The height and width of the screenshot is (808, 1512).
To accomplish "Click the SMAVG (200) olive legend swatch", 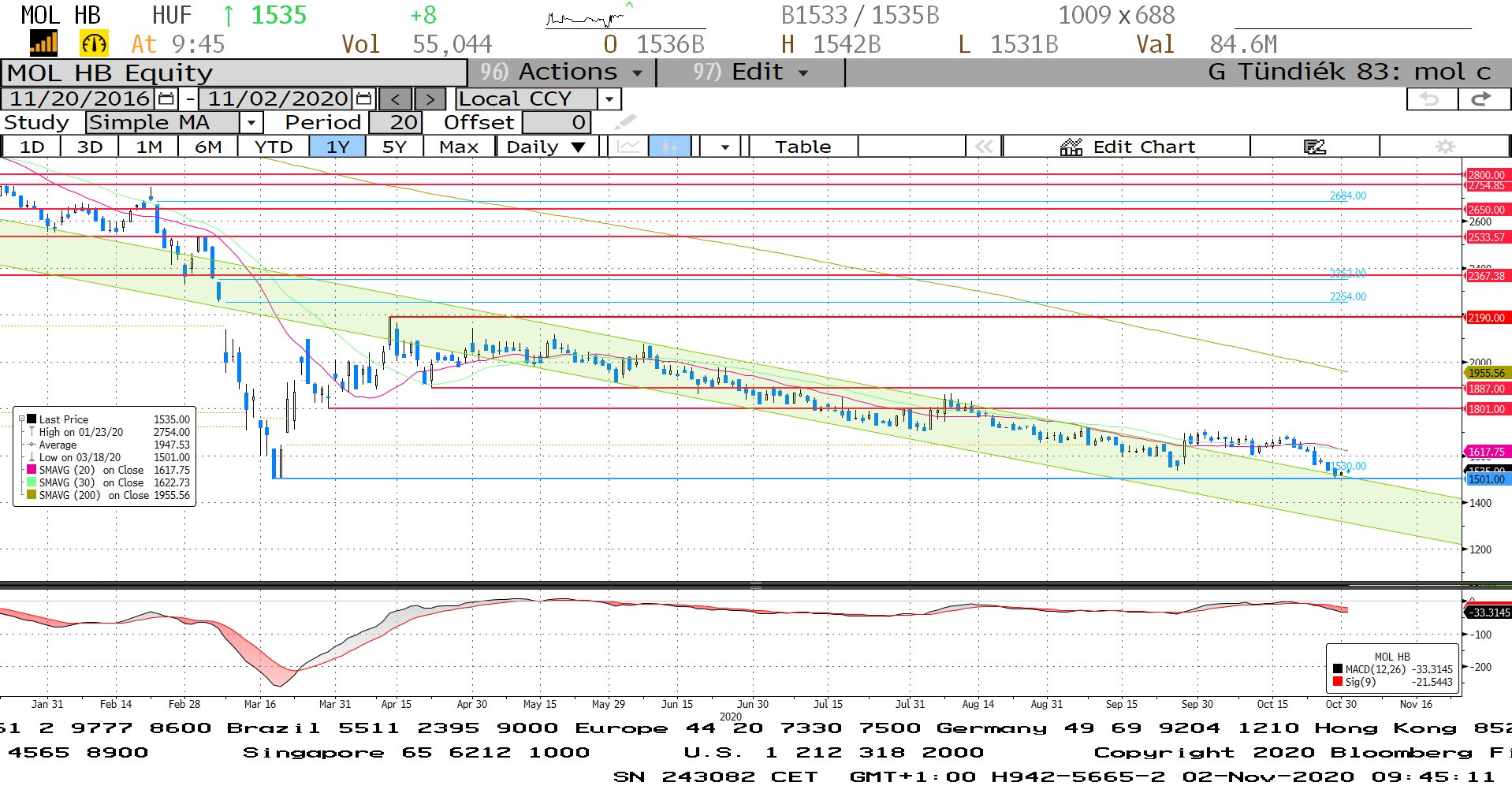I will point(32,495).
